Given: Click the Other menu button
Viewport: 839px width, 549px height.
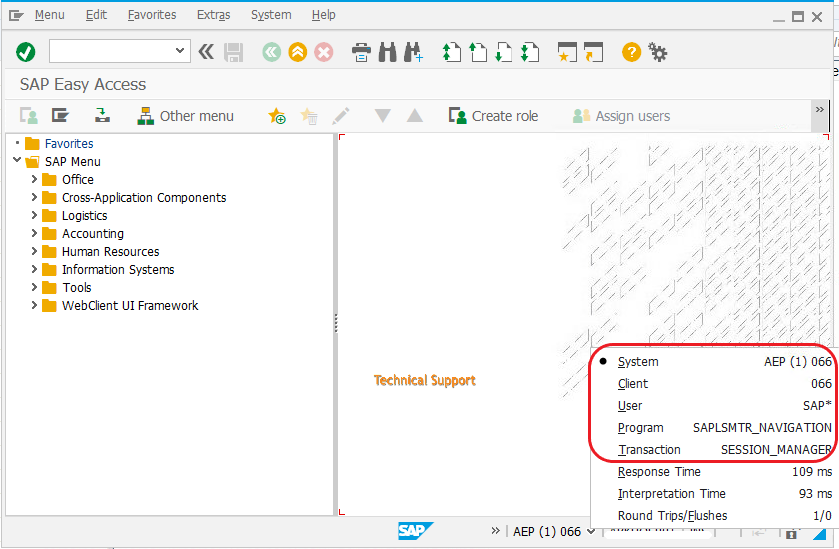Looking at the screenshot, I should pos(185,116).
